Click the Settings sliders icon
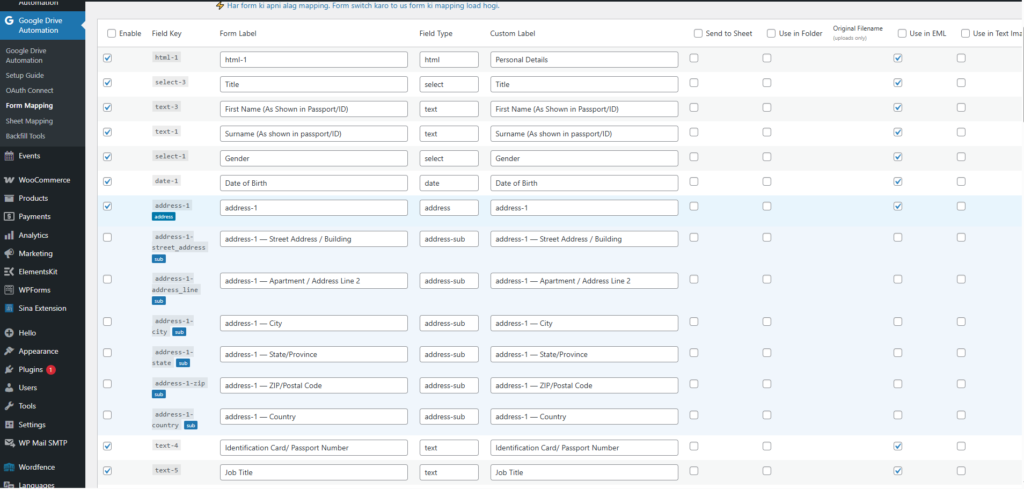Screen dimensions: 1024x489 [9, 424]
